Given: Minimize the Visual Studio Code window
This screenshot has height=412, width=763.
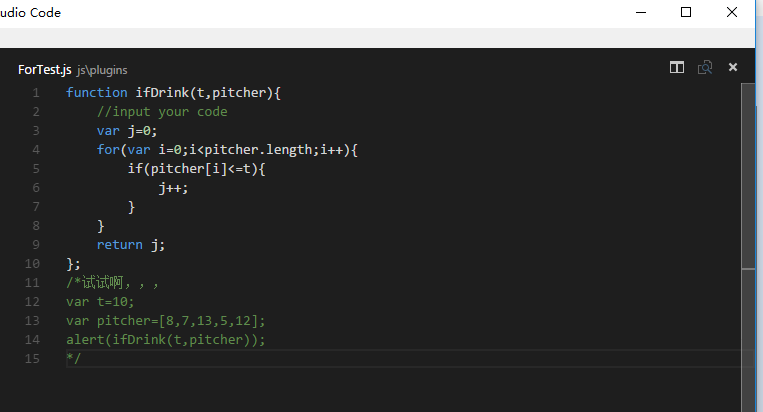Looking at the screenshot, I should click(641, 12).
